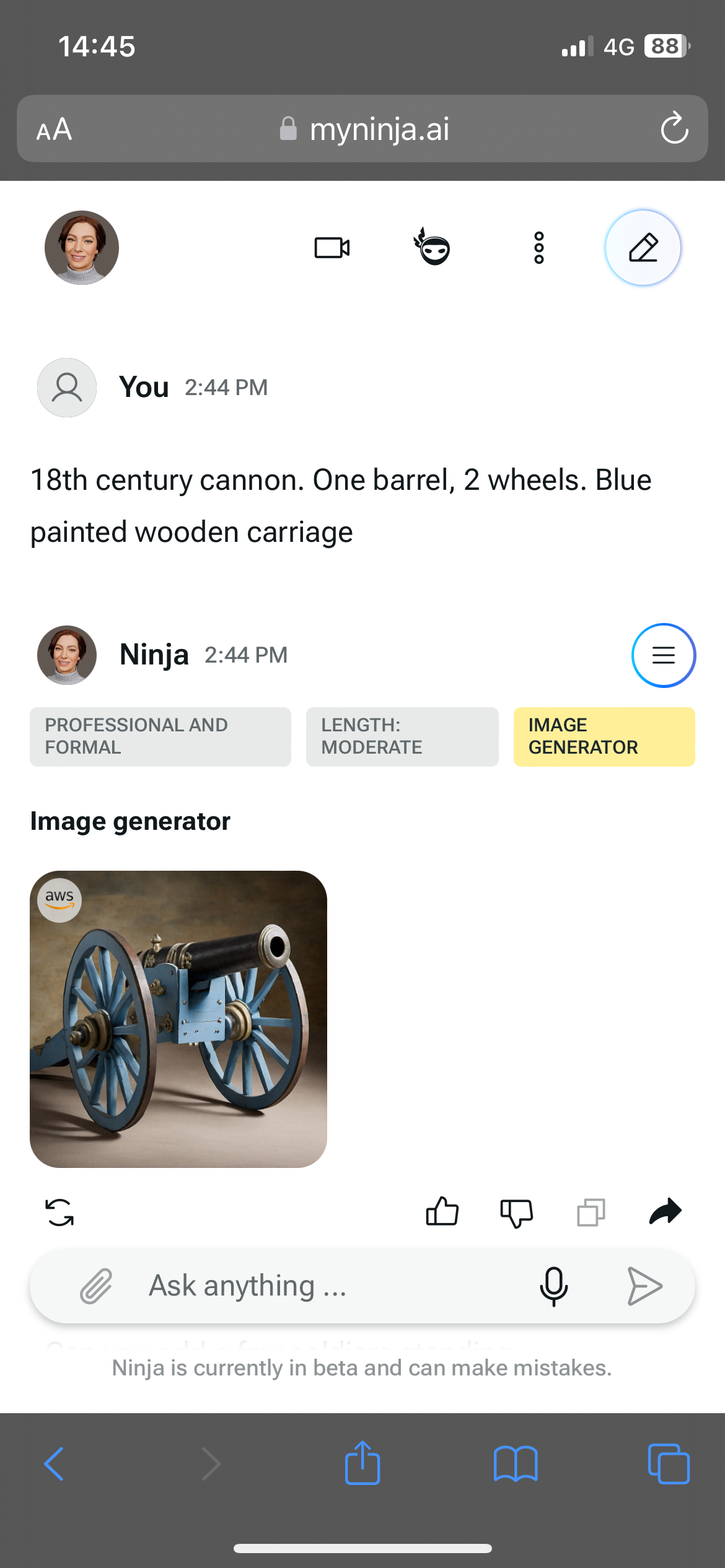Attach a file with the paperclip icon

pyautogui.click(x=96, y=1286)
